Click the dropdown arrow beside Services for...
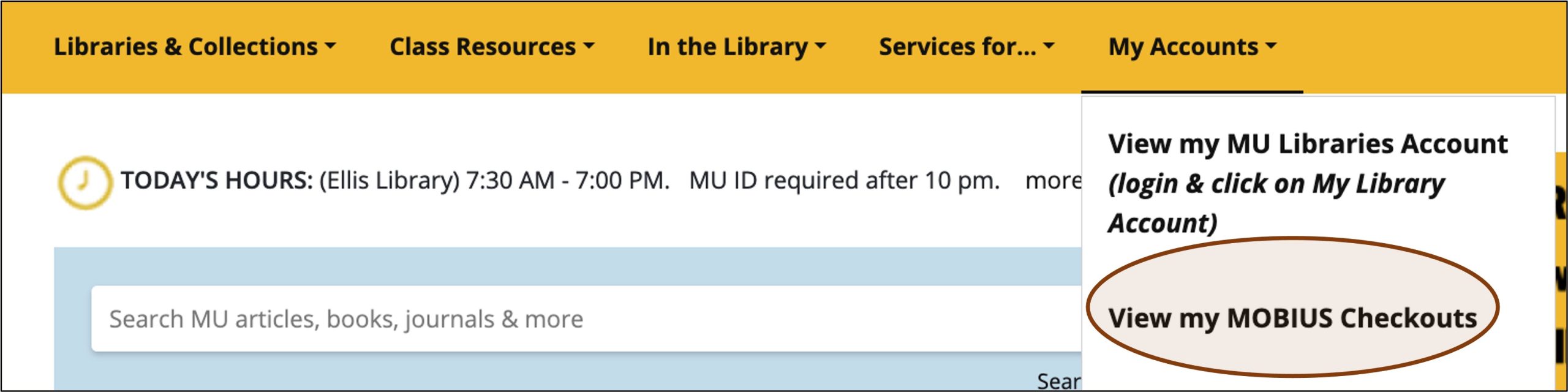The width and height of the screenshot is (1568, 392). point(1049,47)
